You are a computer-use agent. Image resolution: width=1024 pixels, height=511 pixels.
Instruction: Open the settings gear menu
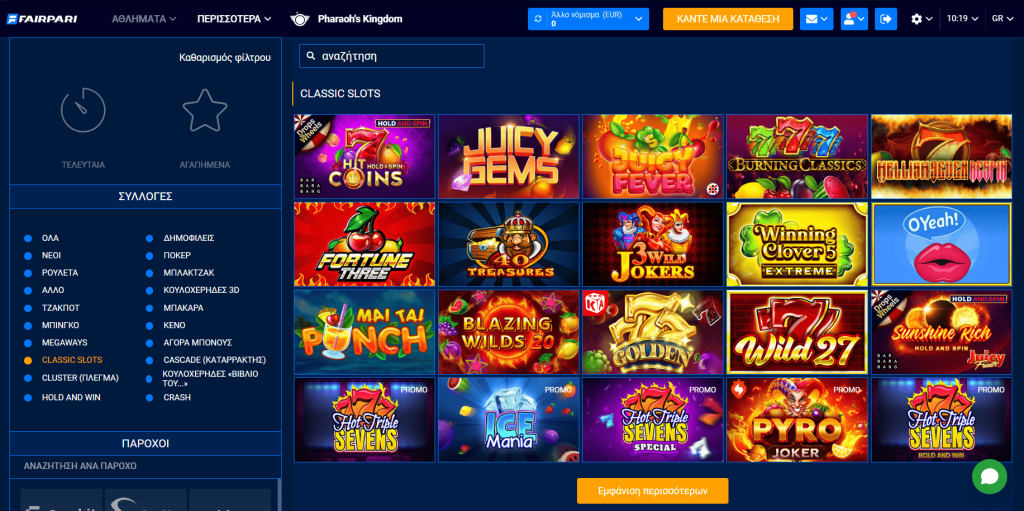tap(921, 19)
